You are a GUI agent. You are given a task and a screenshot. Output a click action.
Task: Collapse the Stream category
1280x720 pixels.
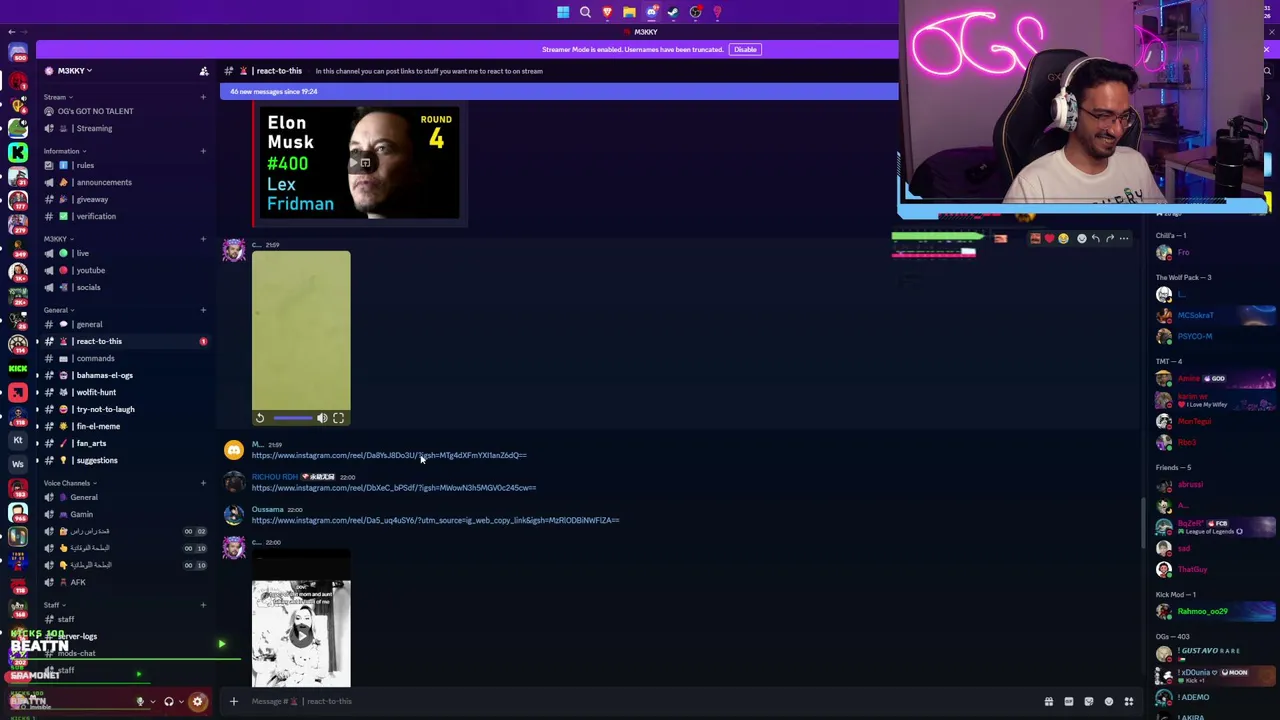[x=56, y=97]
